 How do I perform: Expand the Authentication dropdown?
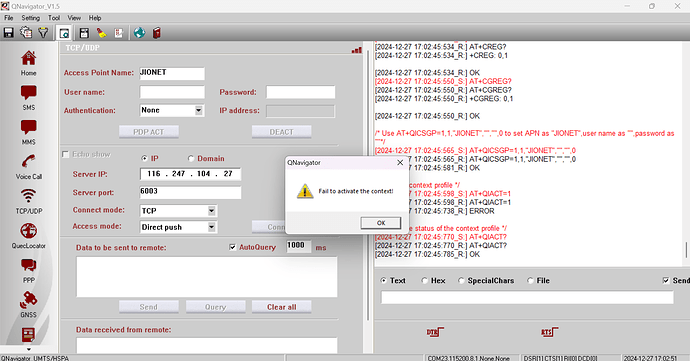pyautogui.click(x=199, y=110)
